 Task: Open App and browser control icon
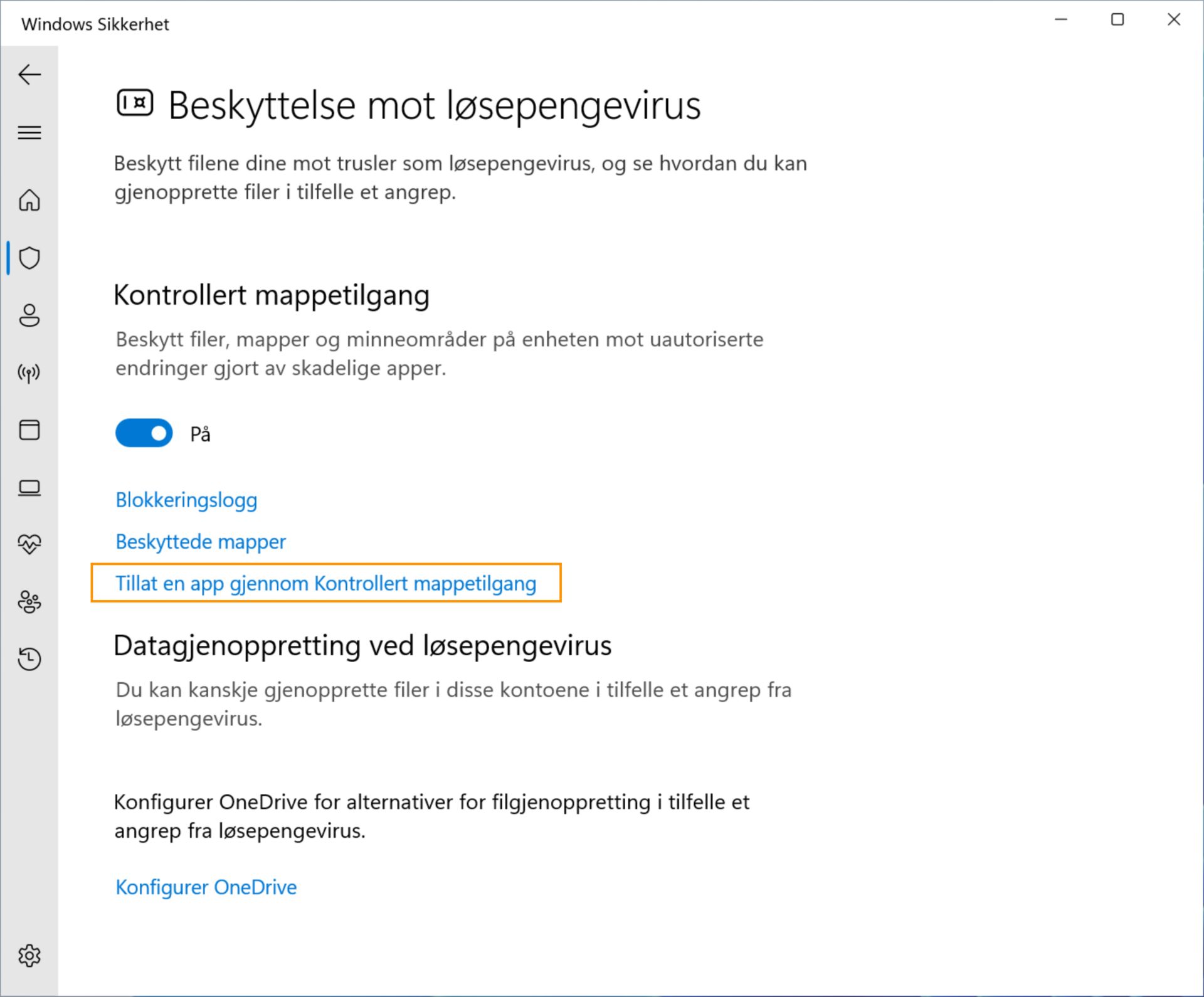point(29,430)
